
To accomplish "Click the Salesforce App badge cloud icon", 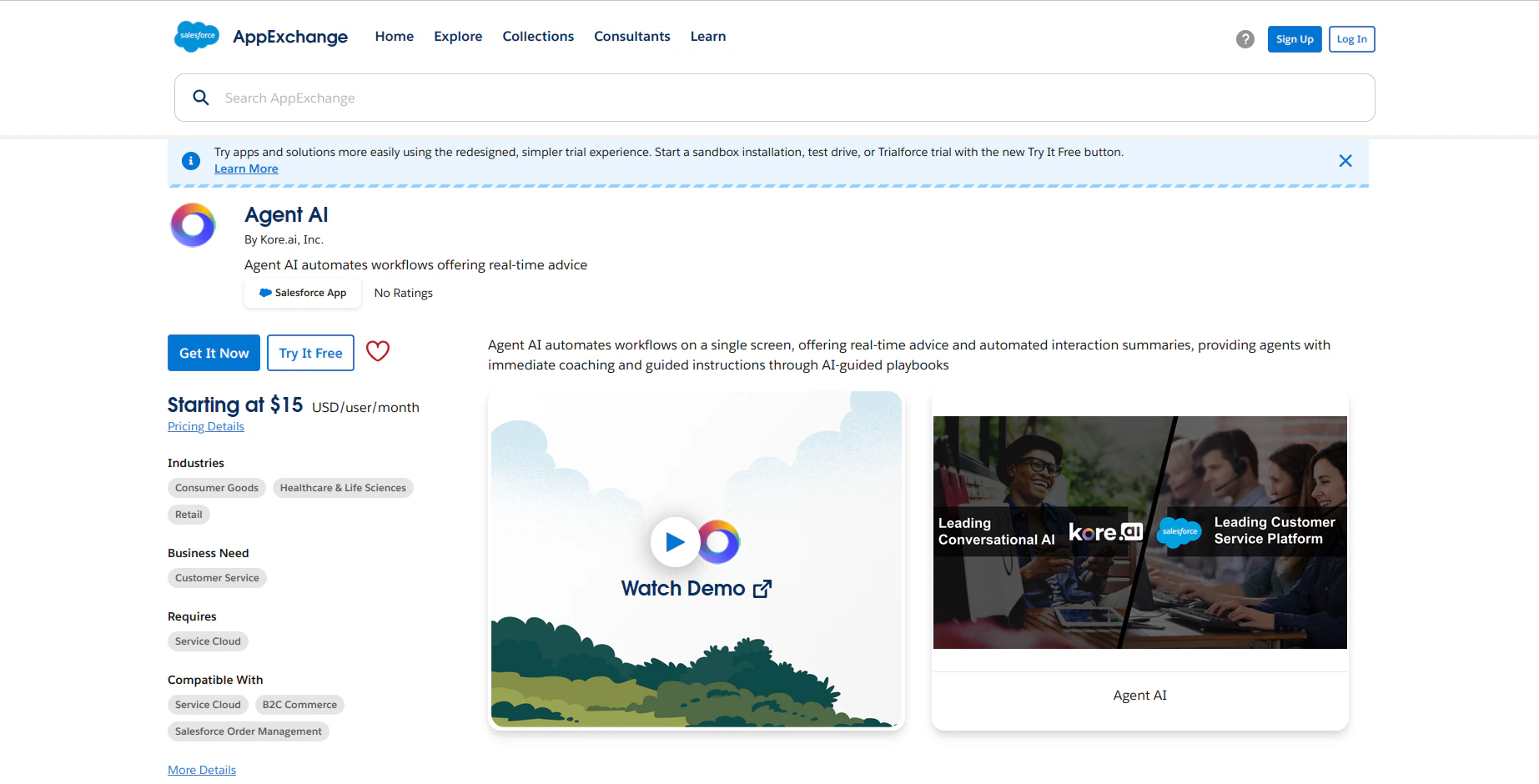I will [x=265, y=292].
